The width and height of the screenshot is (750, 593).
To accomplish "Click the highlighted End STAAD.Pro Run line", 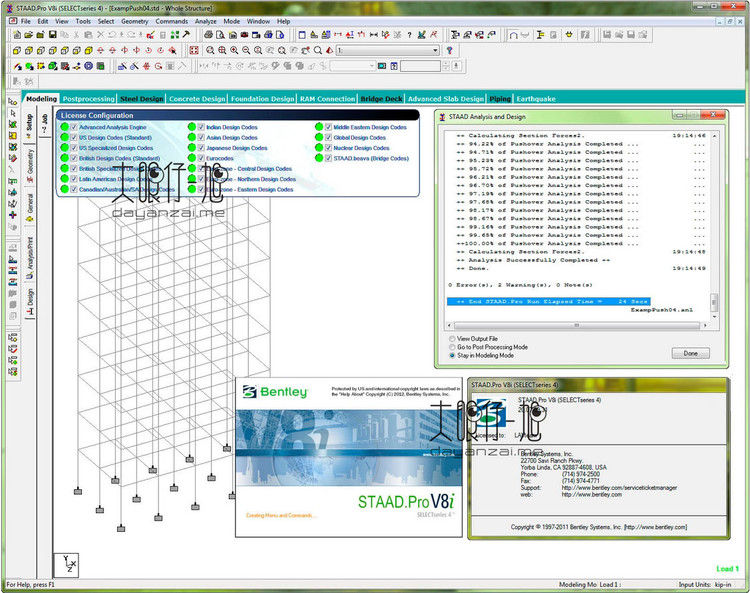I will [549, 302].
